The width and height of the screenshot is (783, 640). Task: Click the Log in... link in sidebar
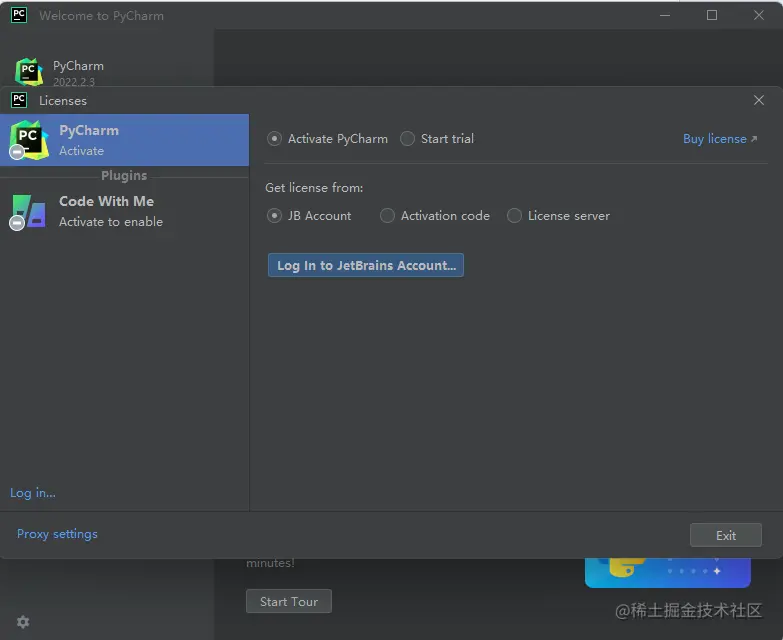click(x=33, y=493)
